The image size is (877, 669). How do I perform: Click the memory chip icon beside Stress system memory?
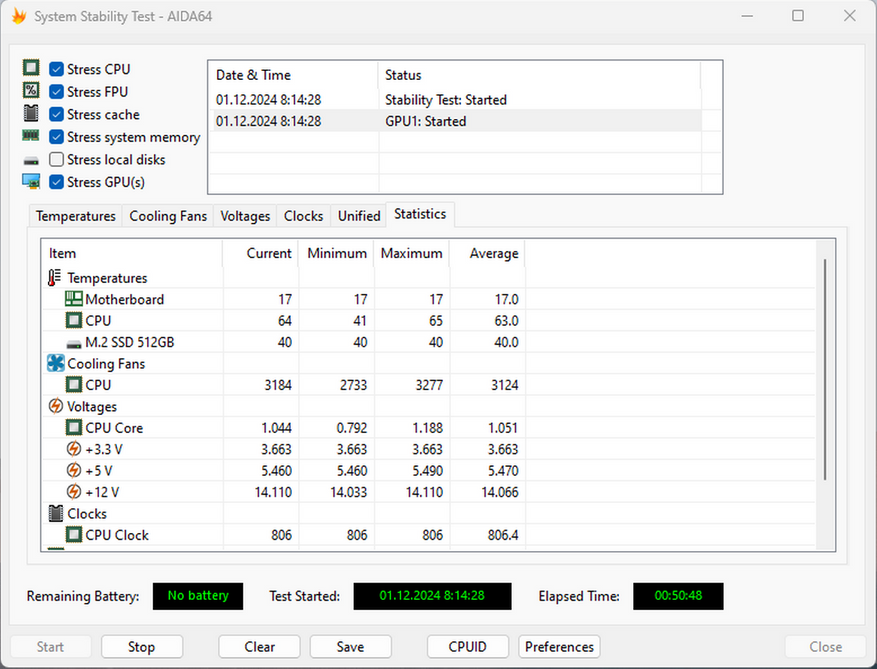point(31,137)
